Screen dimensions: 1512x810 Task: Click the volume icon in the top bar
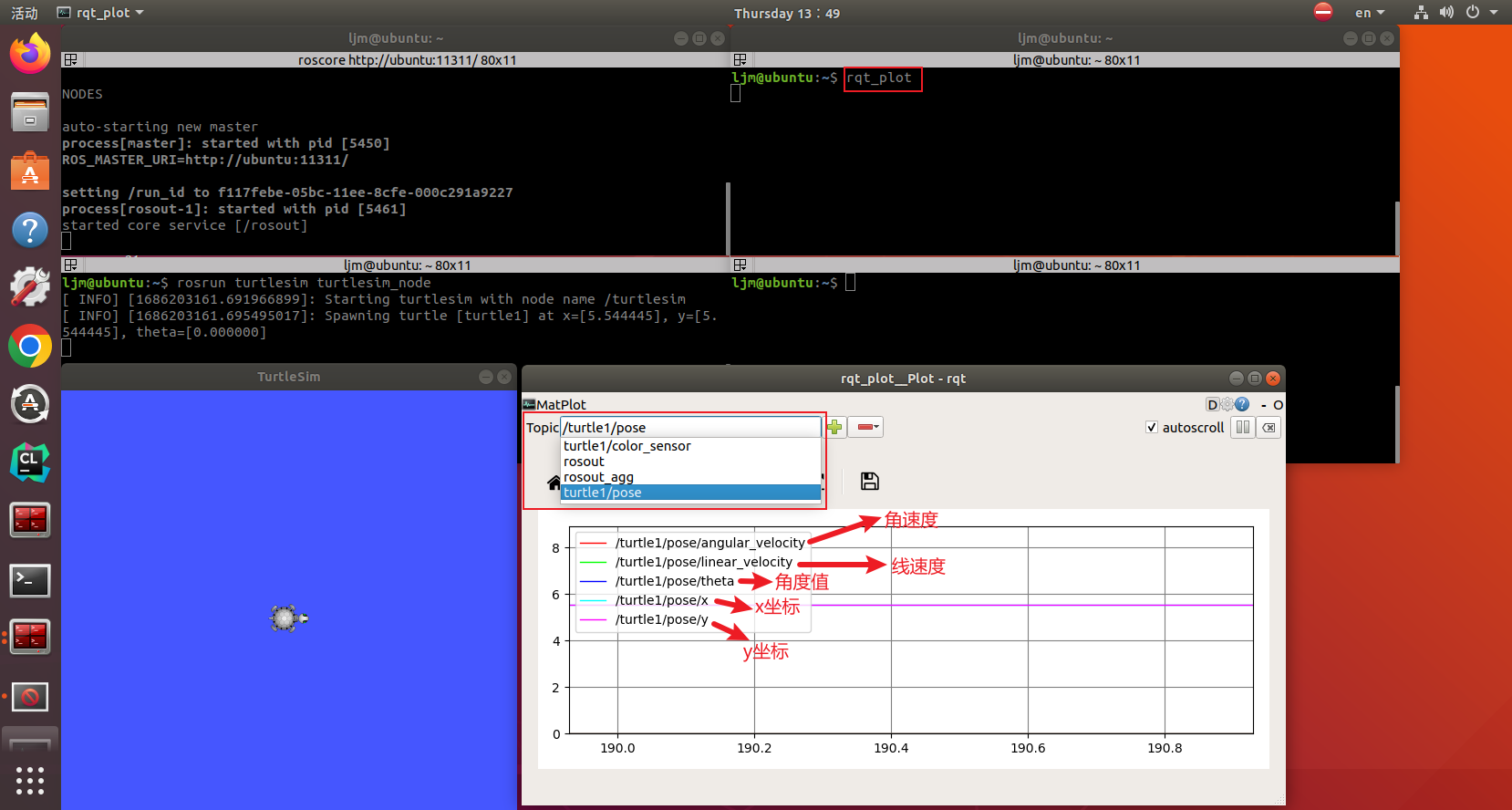click(x=1446, y=13)
